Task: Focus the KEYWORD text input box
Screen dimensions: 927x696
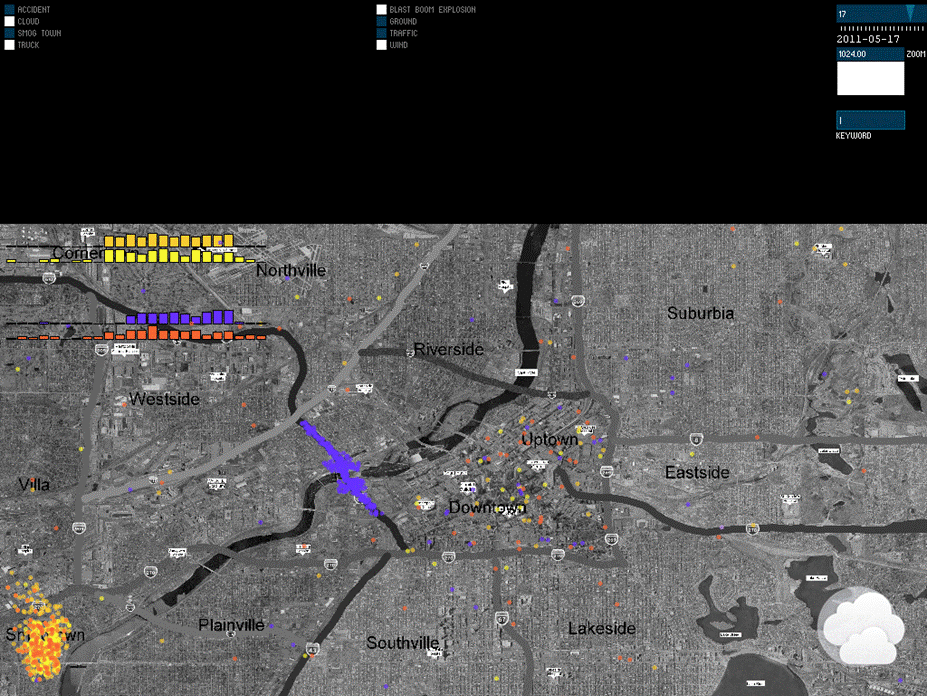Action: [870, 120]
